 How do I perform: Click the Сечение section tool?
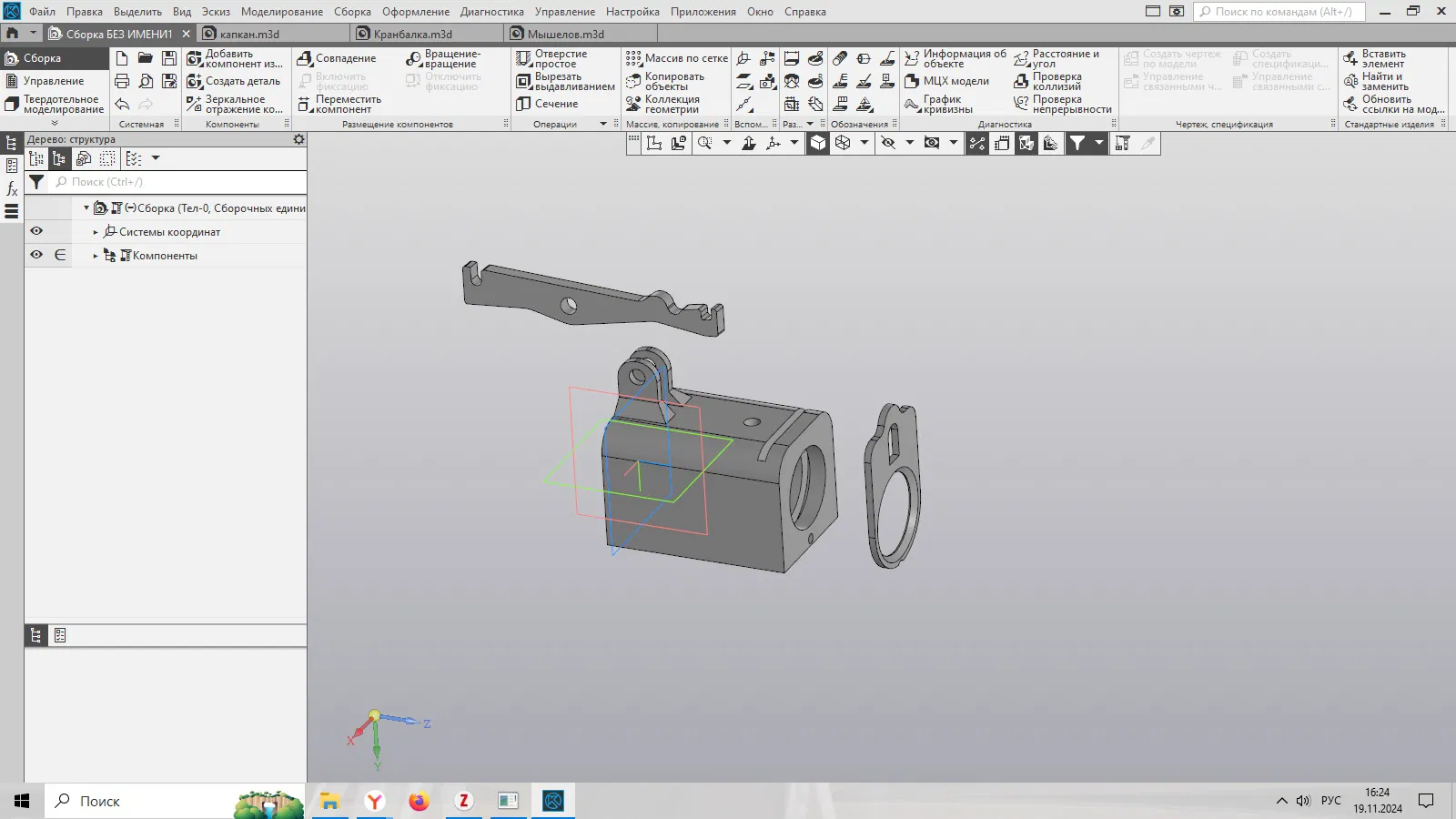[547, 104]
